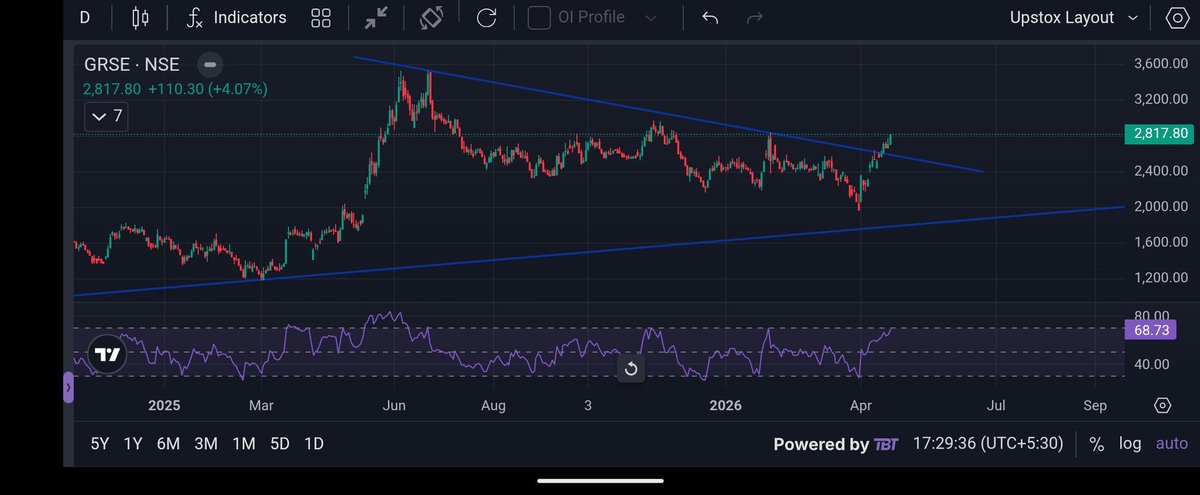The width and height of the screenshot is (1200, 495).
Task: Redo the chart action
Action: pyautogui.click(x=755, y=18)
